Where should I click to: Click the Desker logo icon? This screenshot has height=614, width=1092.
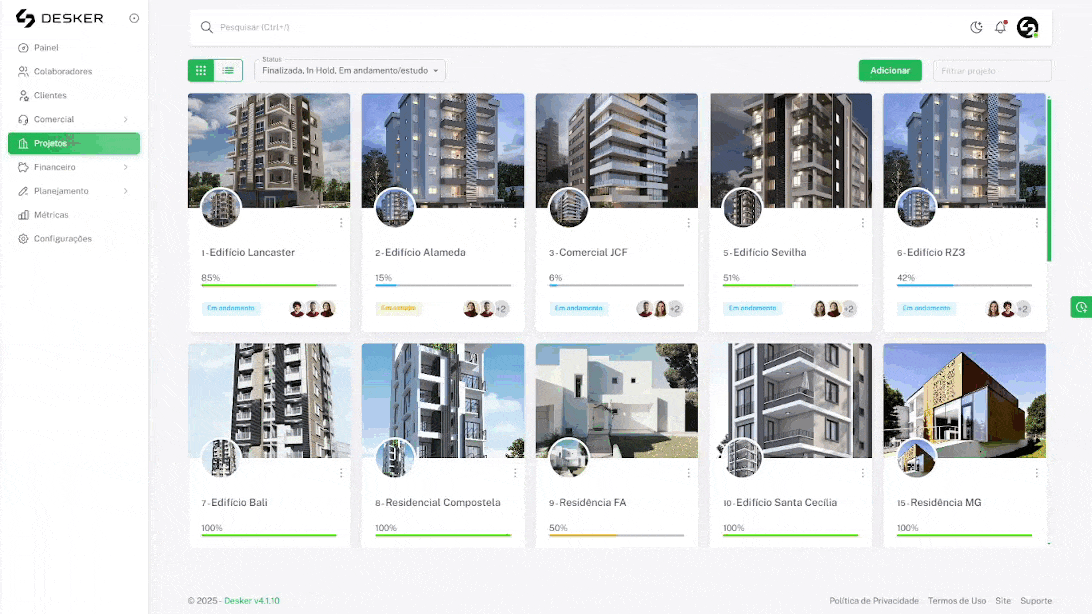[26, 18]
